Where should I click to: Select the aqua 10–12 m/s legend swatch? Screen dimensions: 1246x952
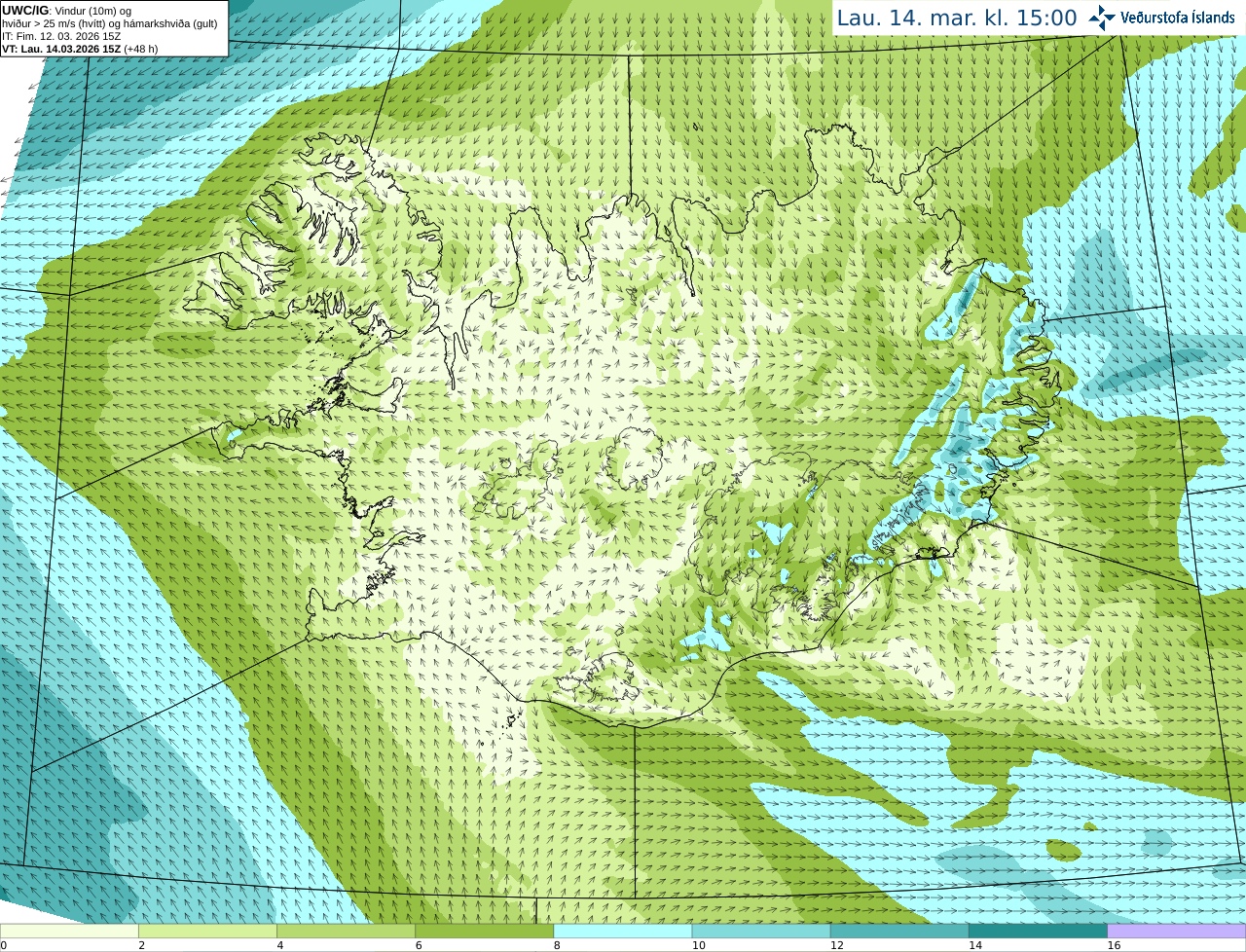click(761, 931)
